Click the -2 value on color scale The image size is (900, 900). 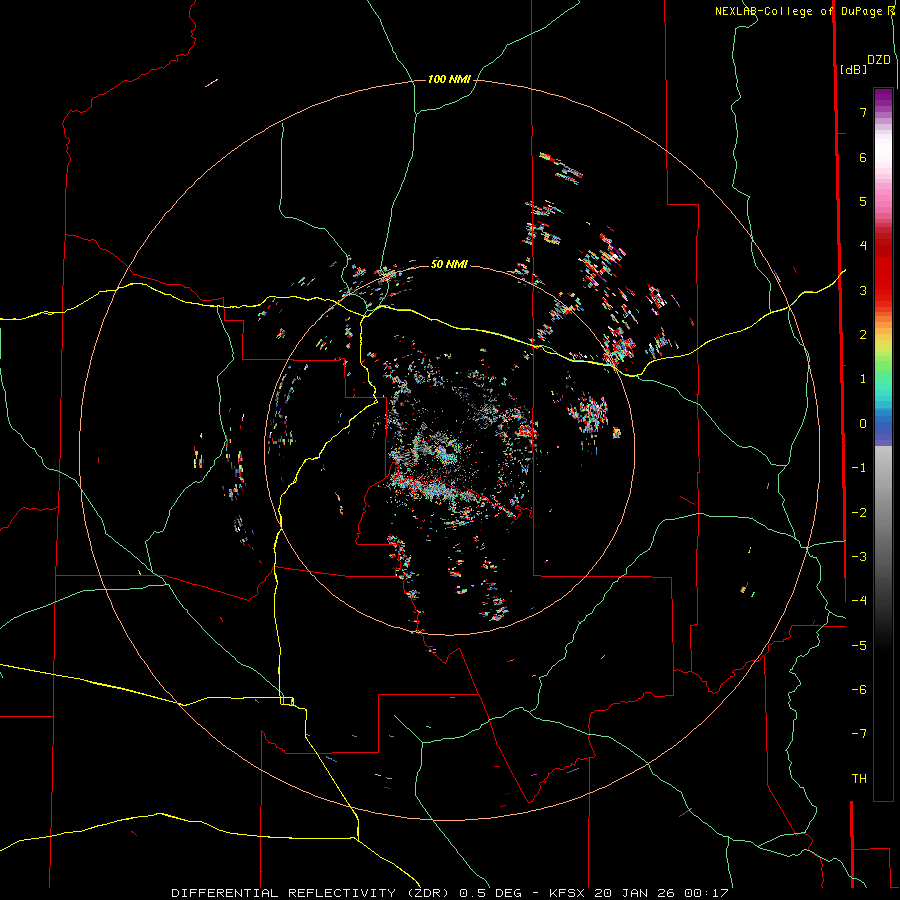tap(859, 512)
